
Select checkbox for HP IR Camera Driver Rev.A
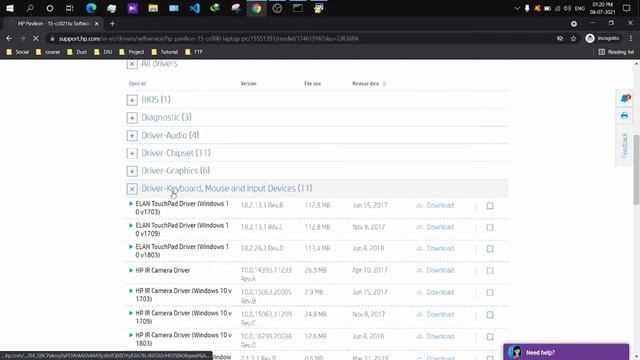[490, 271]
